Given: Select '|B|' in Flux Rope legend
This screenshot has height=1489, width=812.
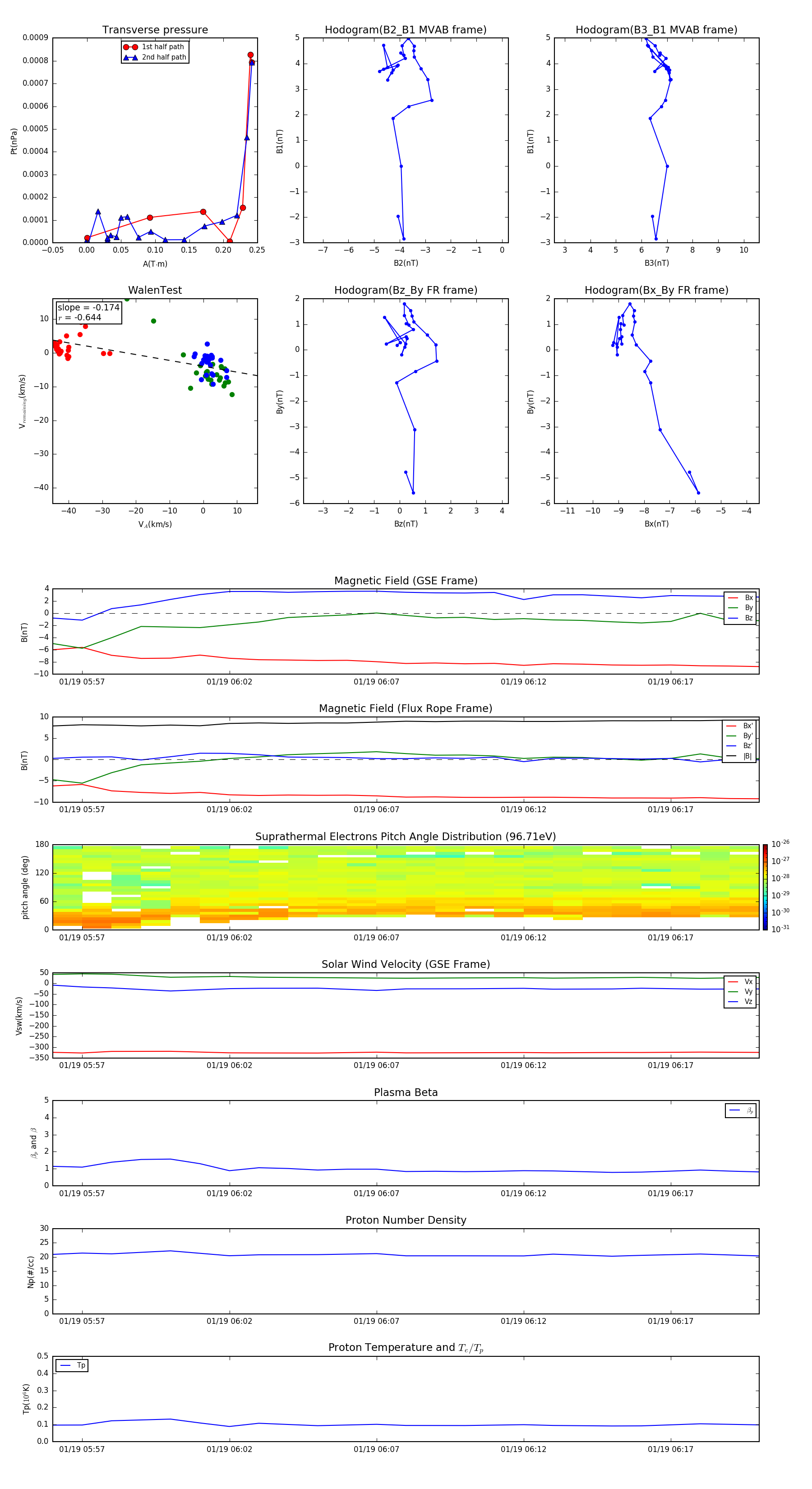Looking at the screenshot, I should click(740, 756).
